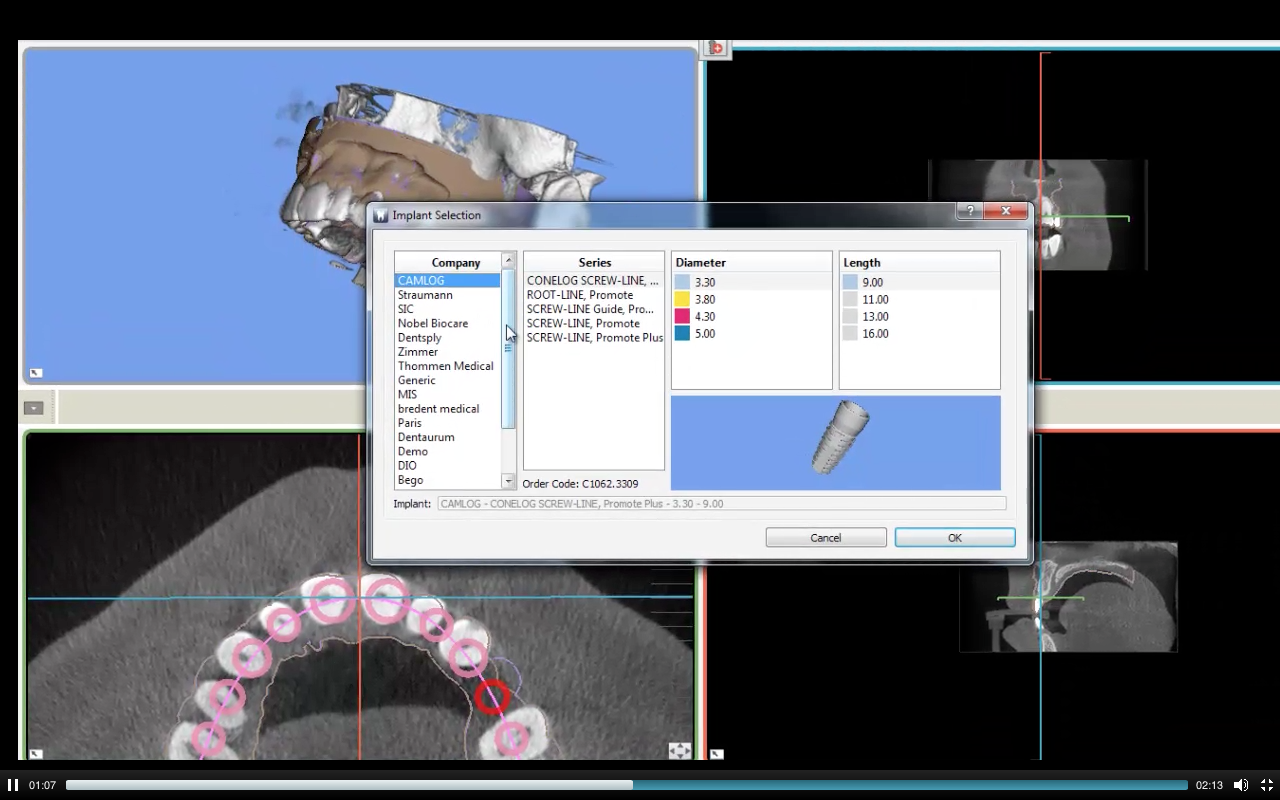Select CAMLOG in the Company list
This screenshot has height=800, width=1280.
[x=447, y=281]
